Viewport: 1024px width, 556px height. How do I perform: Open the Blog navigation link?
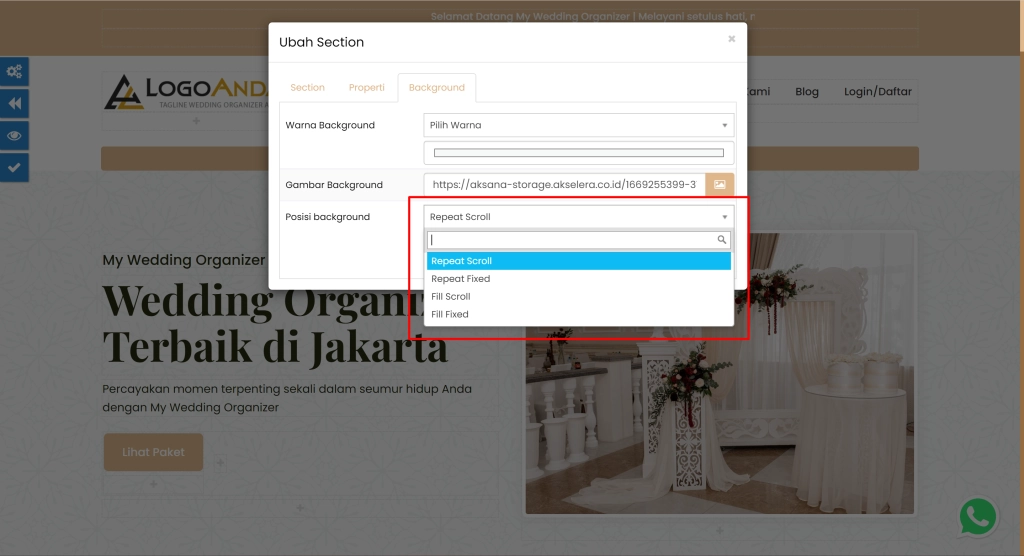806,92
